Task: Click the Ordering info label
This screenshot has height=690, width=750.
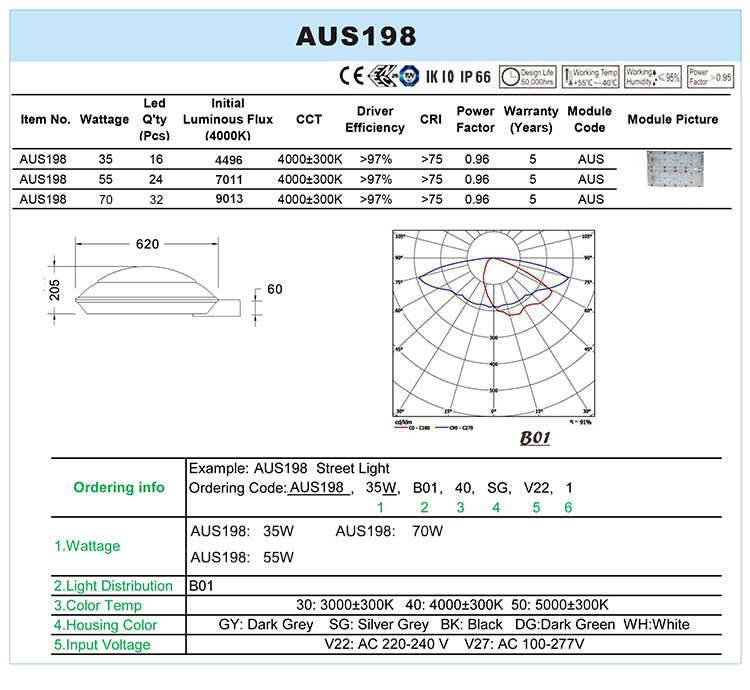Action: pos(119,488)
